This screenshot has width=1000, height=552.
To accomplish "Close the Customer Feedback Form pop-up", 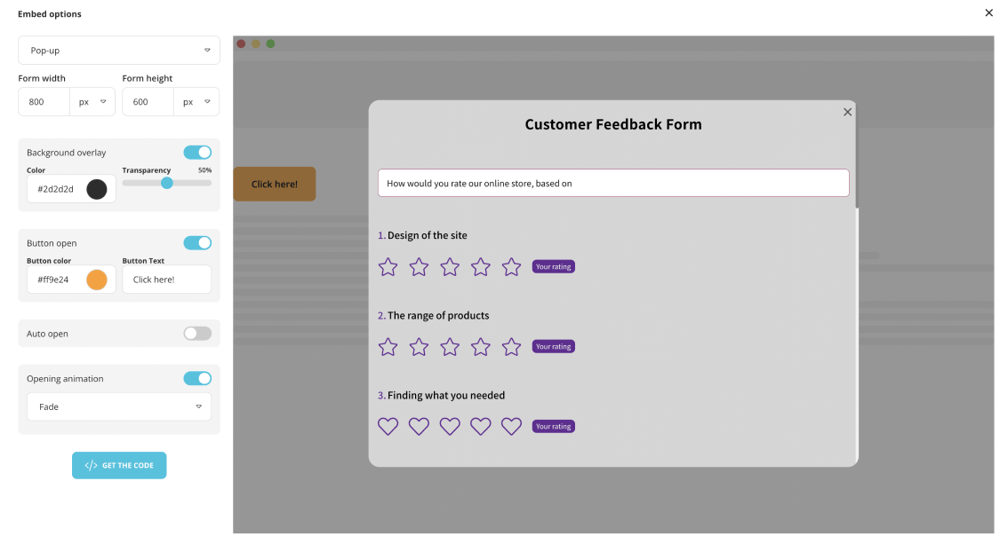I will click(847, 112).
